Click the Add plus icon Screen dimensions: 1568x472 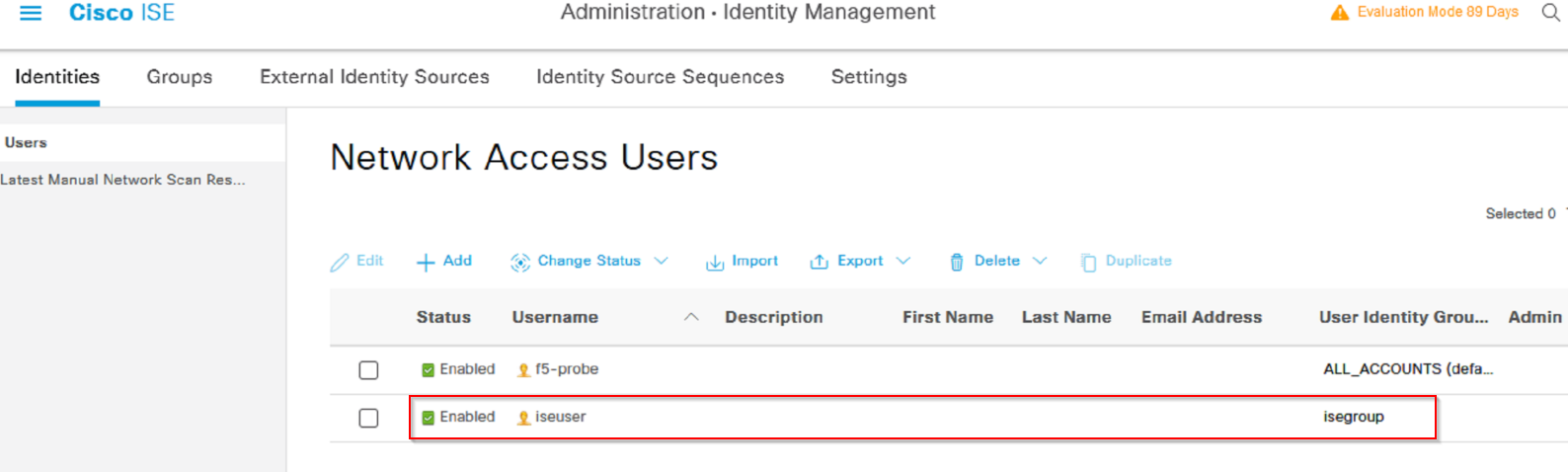(426, 262)
